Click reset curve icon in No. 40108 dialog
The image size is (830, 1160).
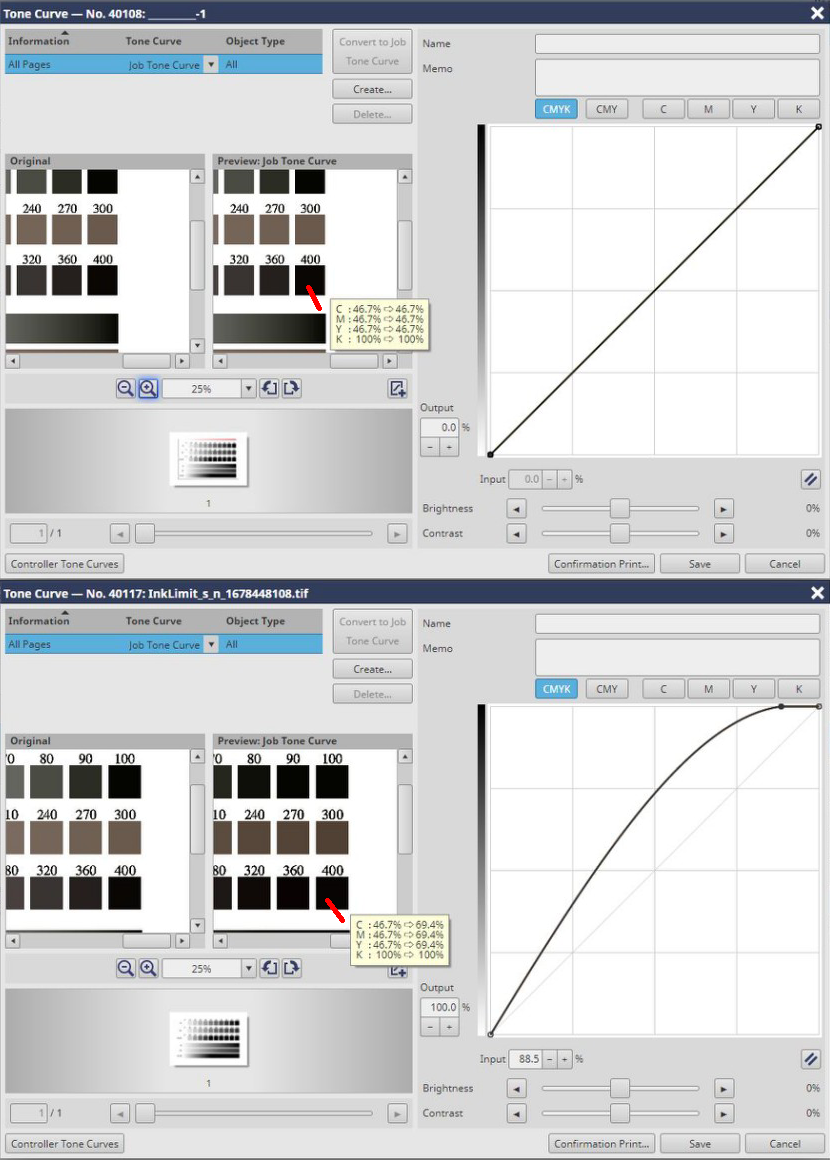[x=810, y=479]
